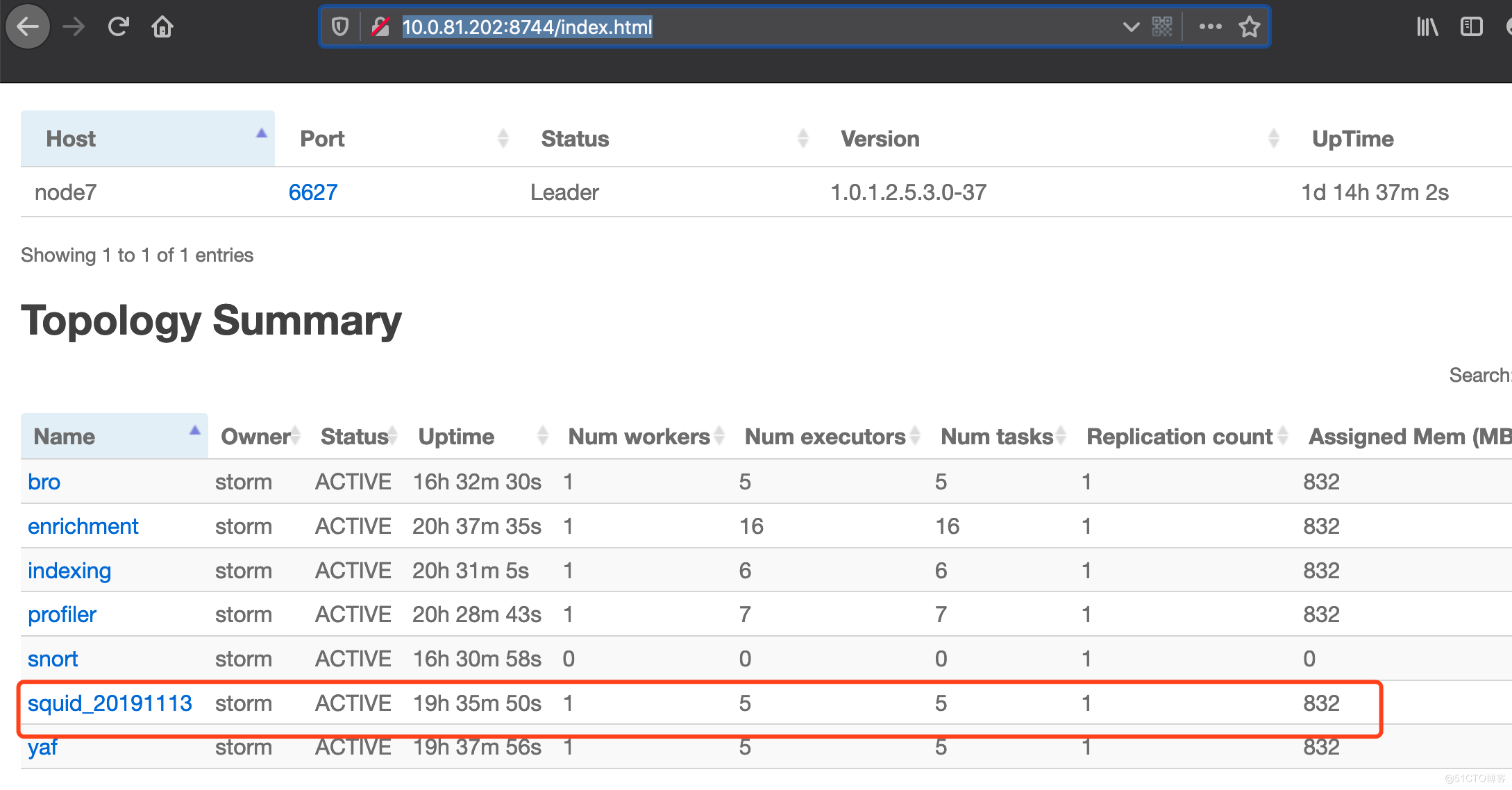The width and height of the screenshot is (1512, 790).
Task: Reload the page with the refresh icon
Action: click(x=118, y=27)
